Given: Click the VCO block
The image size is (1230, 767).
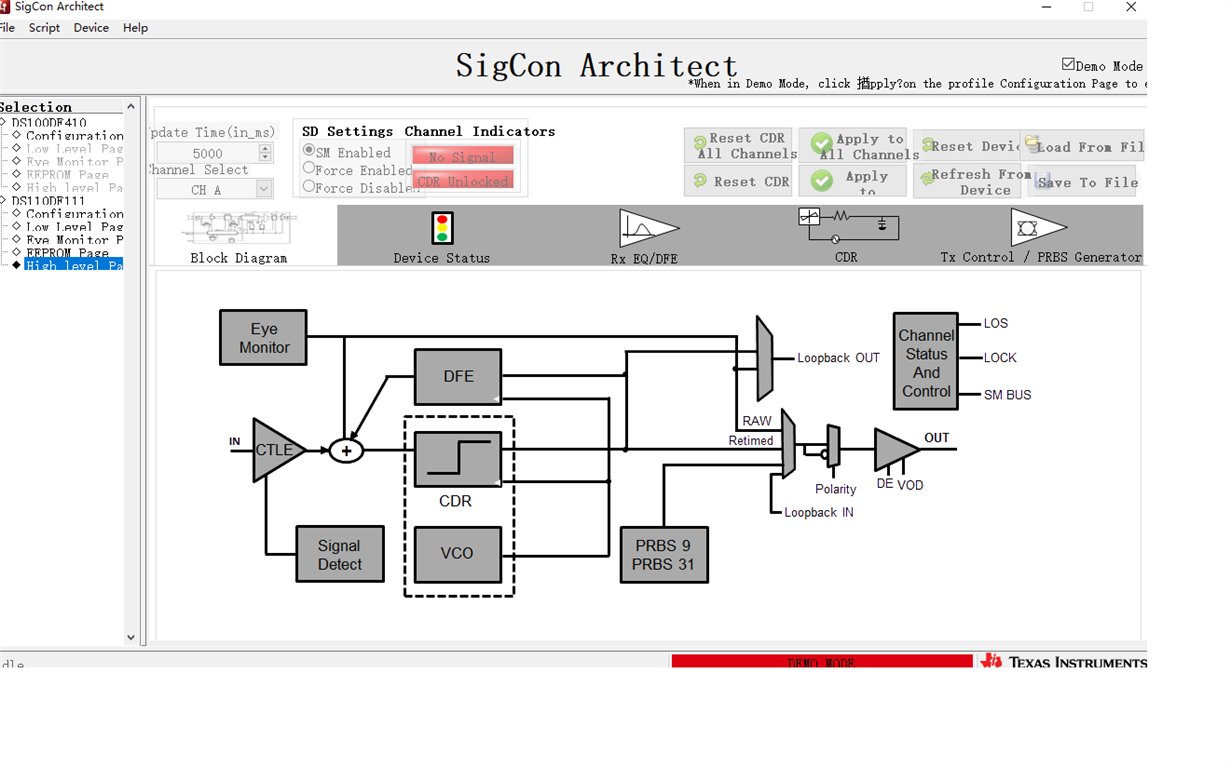Looking at the screenshot, I should coord(458,554).
